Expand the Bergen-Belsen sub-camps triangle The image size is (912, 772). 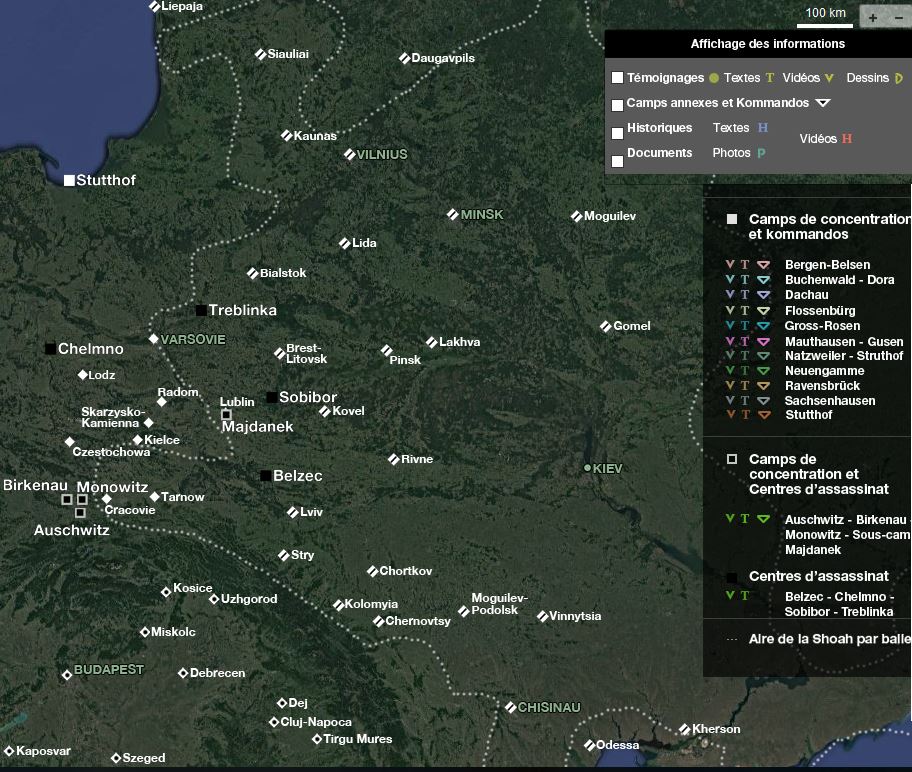(763, 265)
